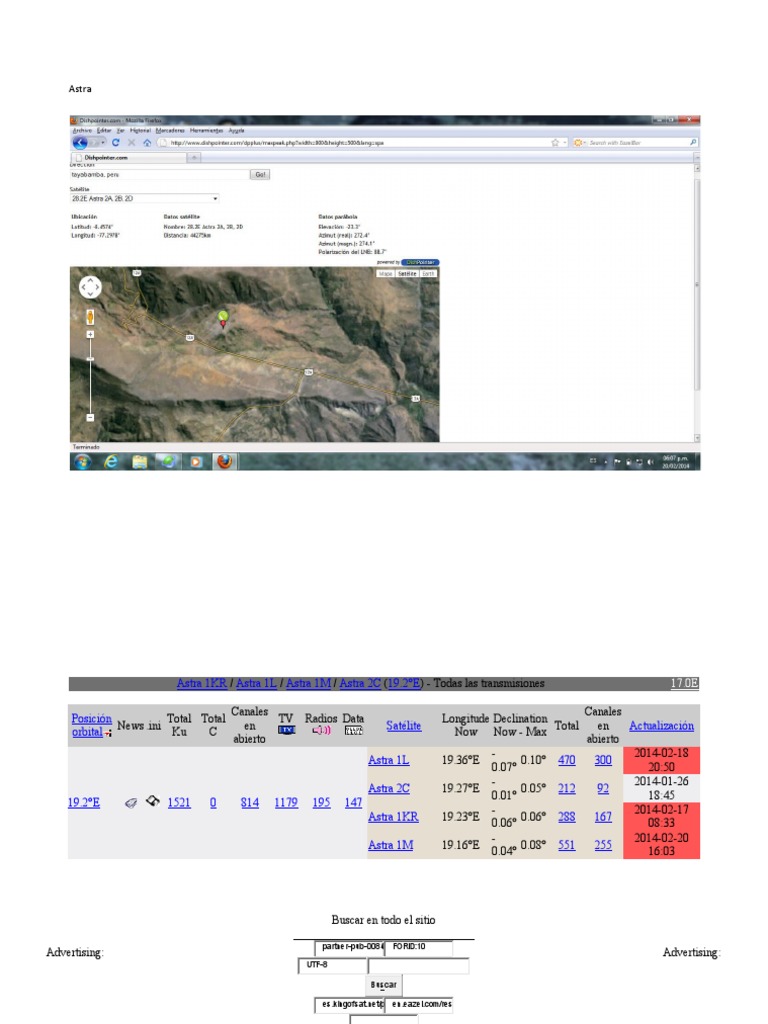Image resolution: width=768 pixels, height=1024 pixels.
Task: Open the 1521 Total Ku link
Action: tap(179, 803)
